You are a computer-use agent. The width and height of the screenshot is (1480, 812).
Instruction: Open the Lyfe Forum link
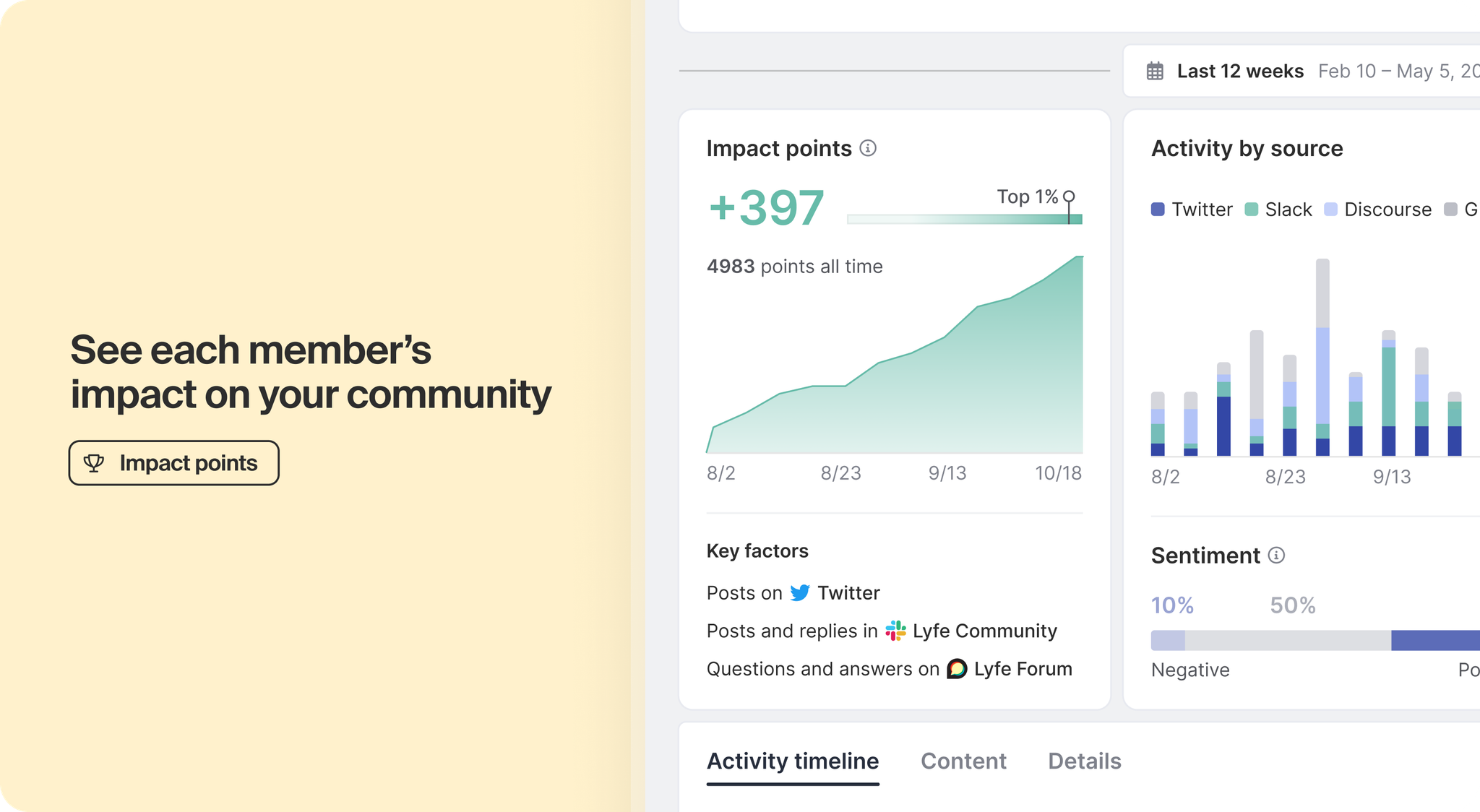pyautogui.click(x=1023, y=669)
